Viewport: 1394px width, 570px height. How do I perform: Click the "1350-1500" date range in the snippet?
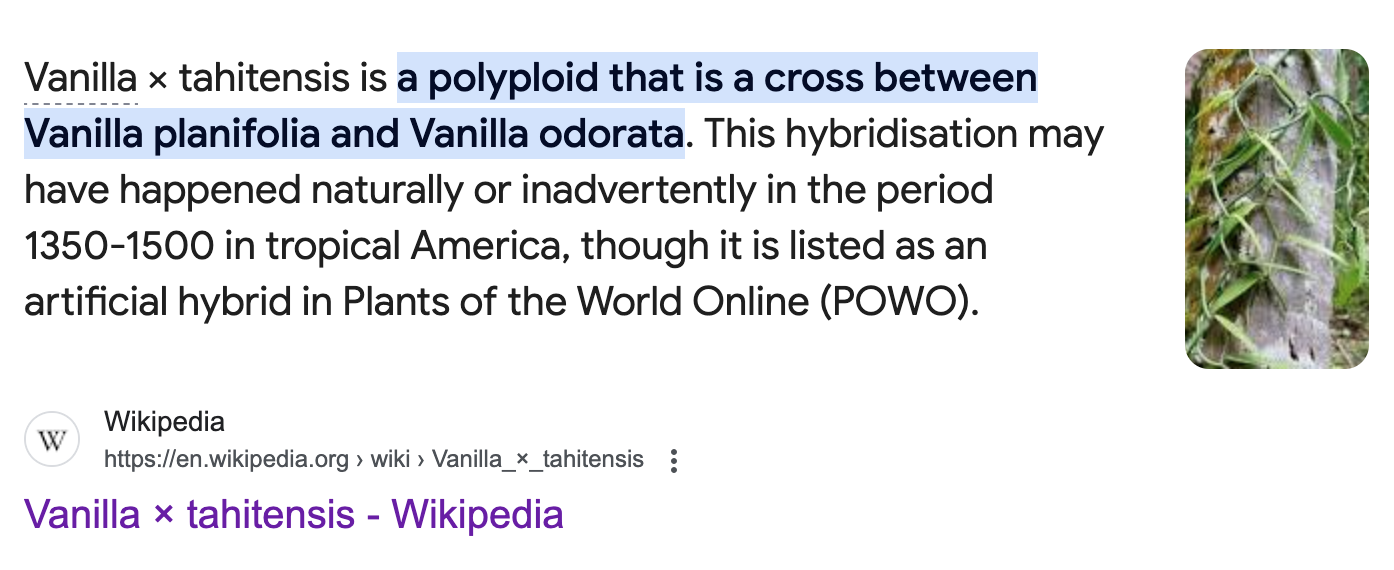click(x=119, y=246)
